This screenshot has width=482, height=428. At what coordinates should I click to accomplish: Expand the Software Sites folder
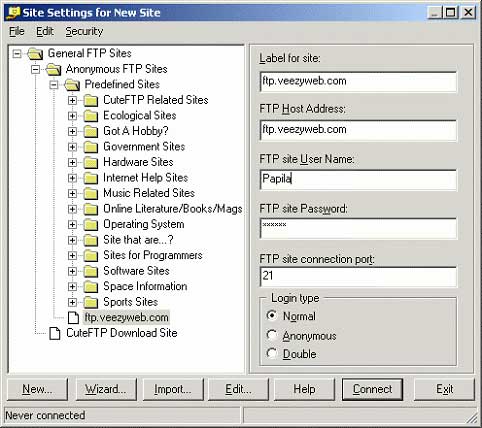(x=72, y=271)
